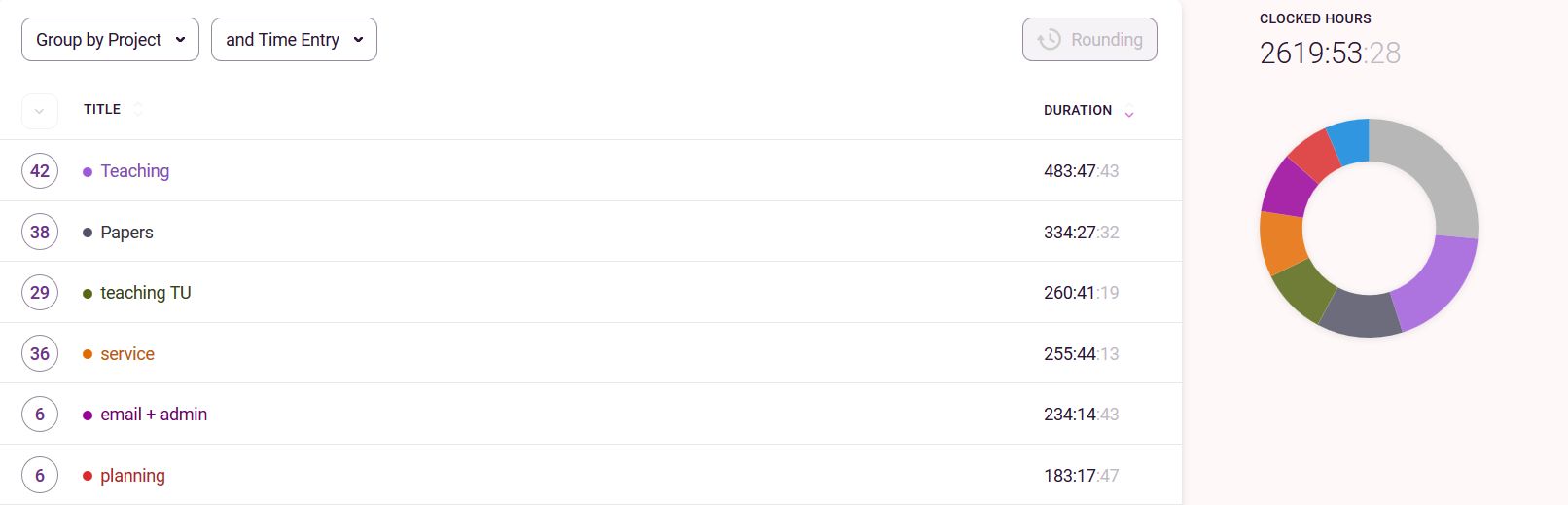Viewport: 1568px width, 505px height.
Task: Open the Teaching project link
Action: click(134, 171)
